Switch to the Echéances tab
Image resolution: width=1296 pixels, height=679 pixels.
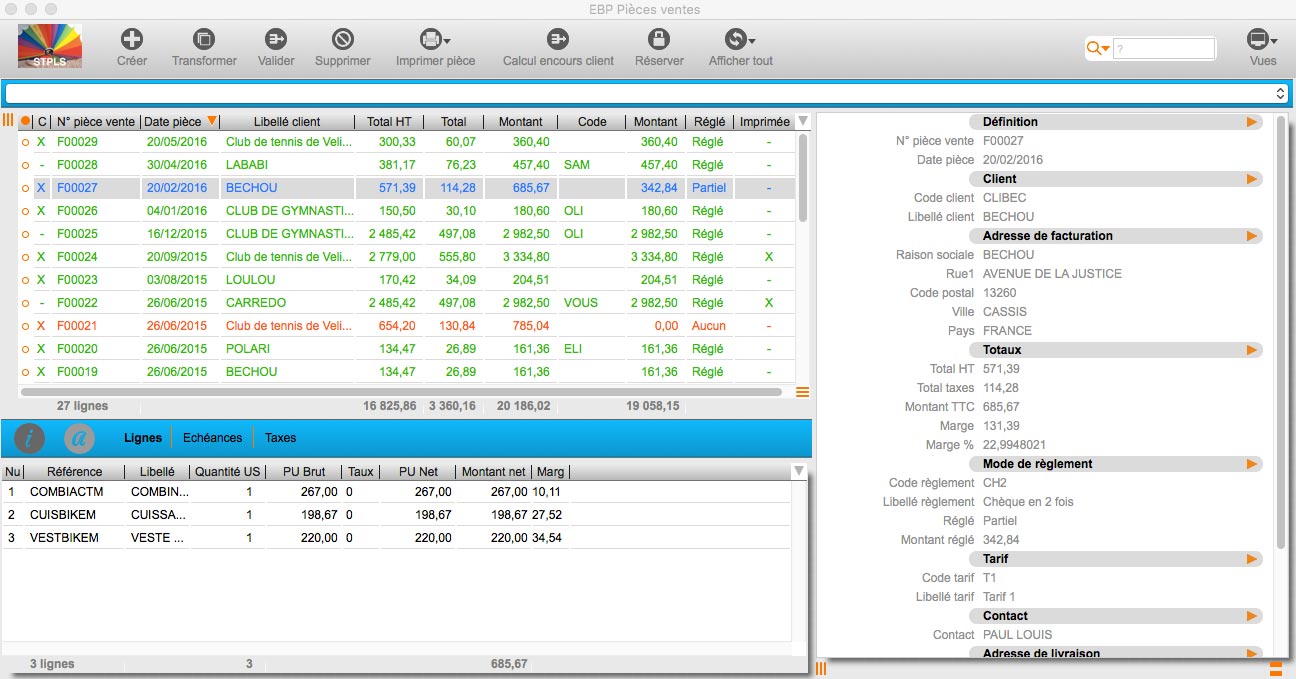212,438
